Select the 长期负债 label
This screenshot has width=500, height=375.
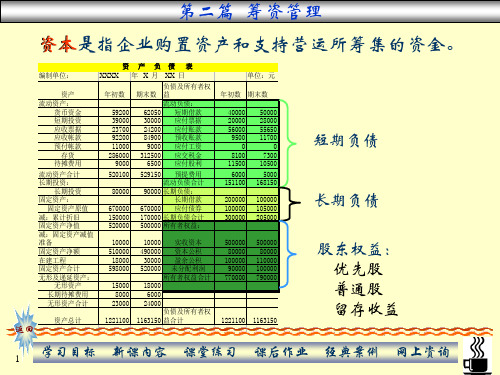(346, 201)
